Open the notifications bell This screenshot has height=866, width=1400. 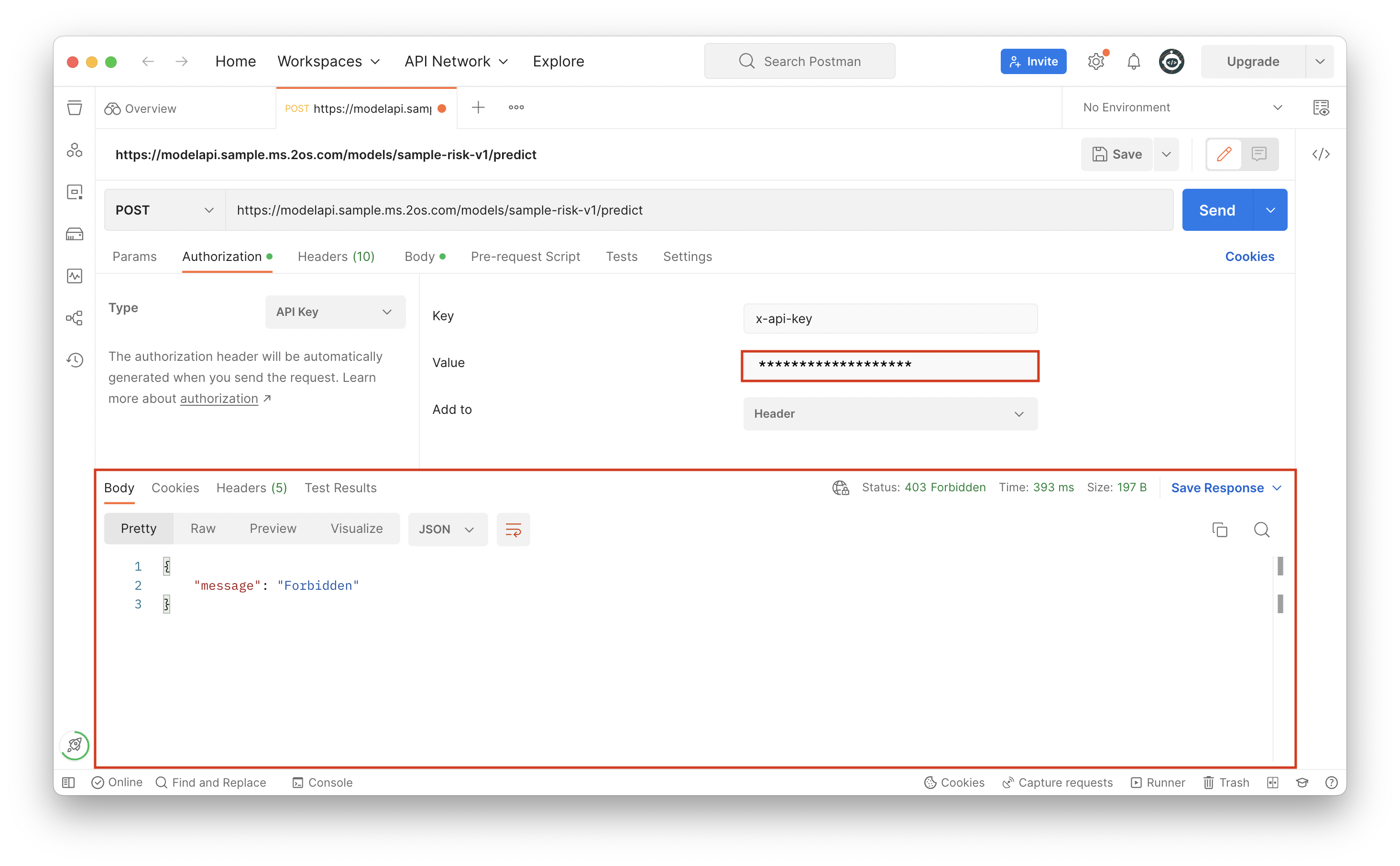coord(1133,61)
